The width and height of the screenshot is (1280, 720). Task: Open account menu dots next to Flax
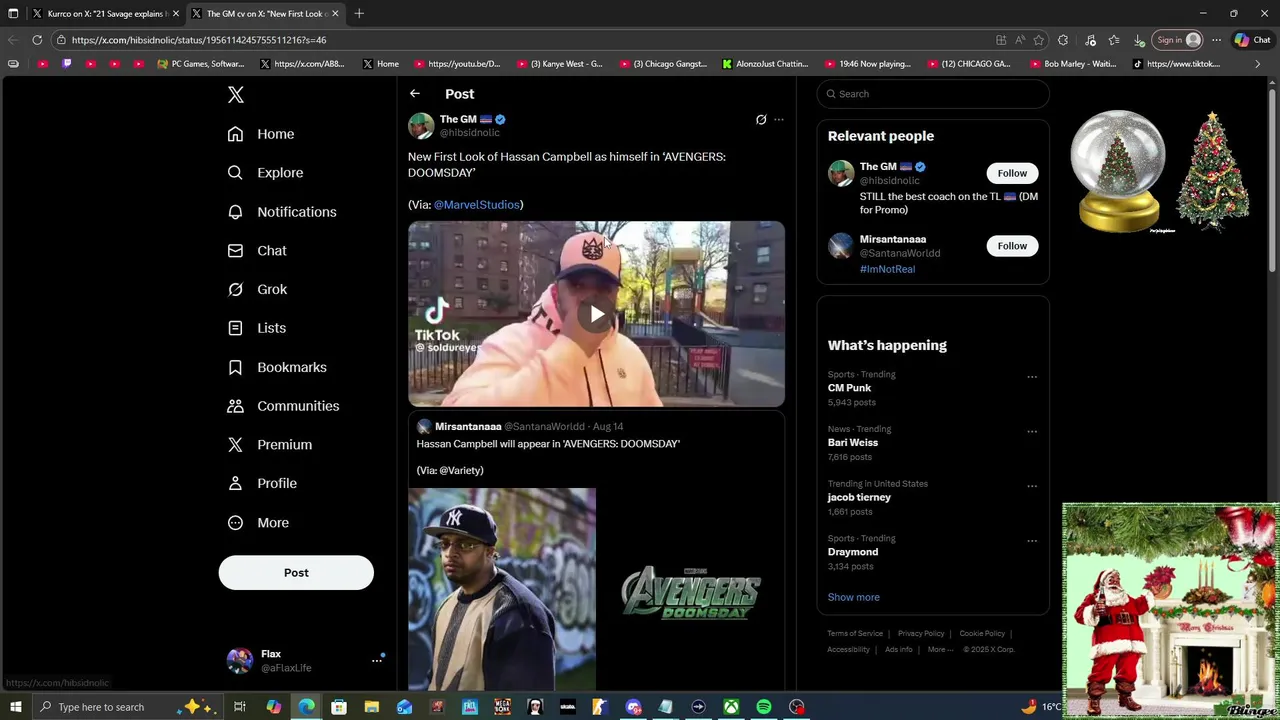(377, 660)
